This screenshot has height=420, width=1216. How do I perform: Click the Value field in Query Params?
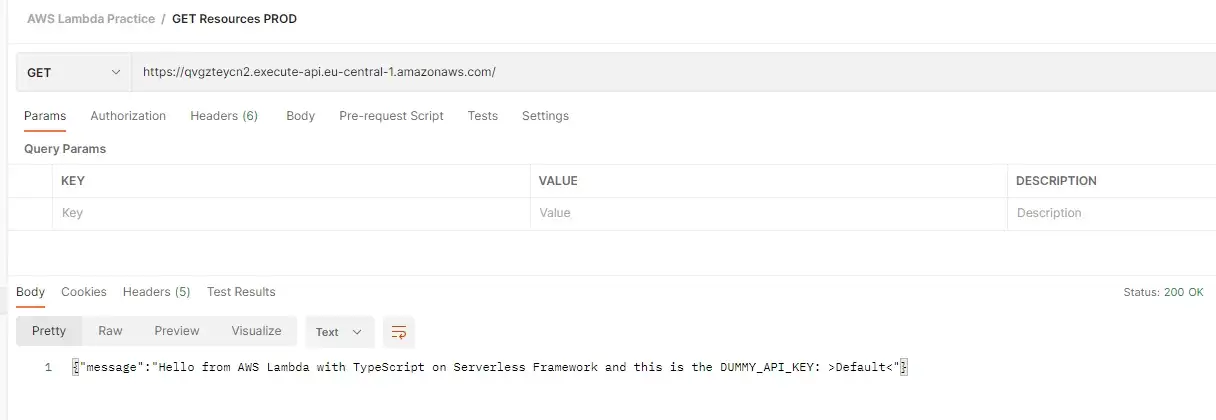pyautogui.click(x=767, y=213)
